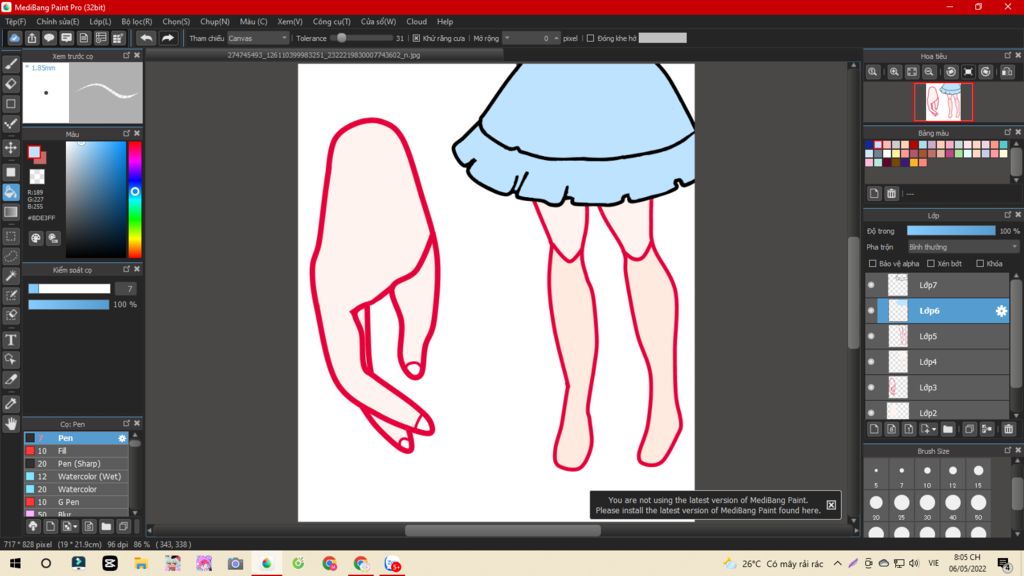Open Lớp6 layer settings gear
Screen dimensions: 1024x576
1001,311
